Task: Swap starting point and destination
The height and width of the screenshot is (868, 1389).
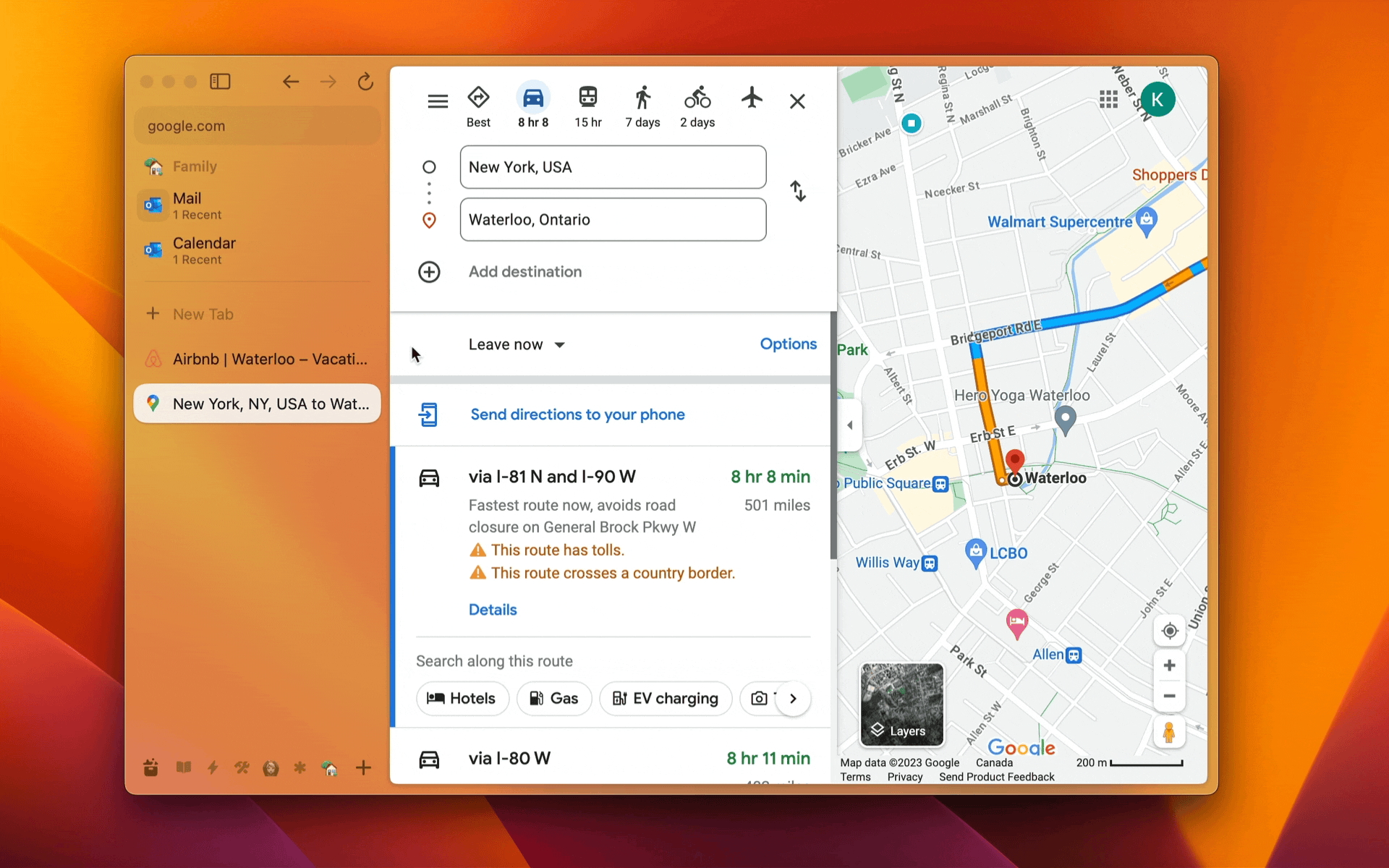Action: coord(797,191)
